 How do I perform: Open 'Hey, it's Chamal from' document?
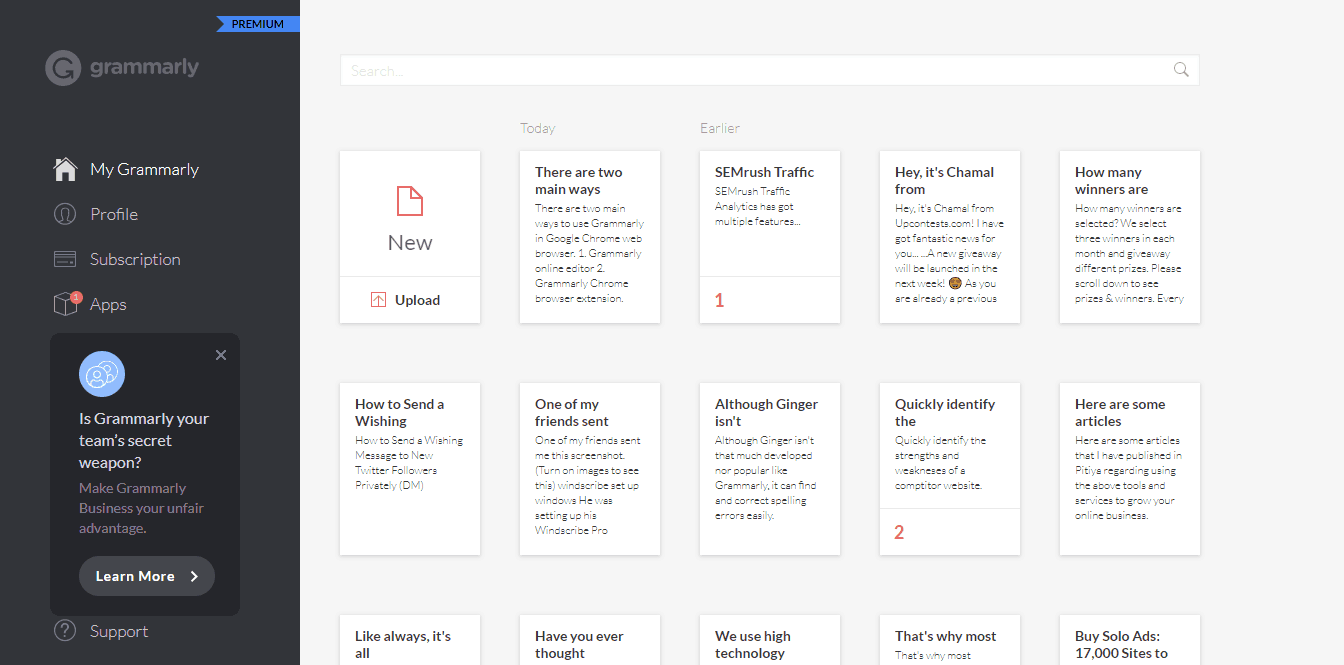[950, 237]
